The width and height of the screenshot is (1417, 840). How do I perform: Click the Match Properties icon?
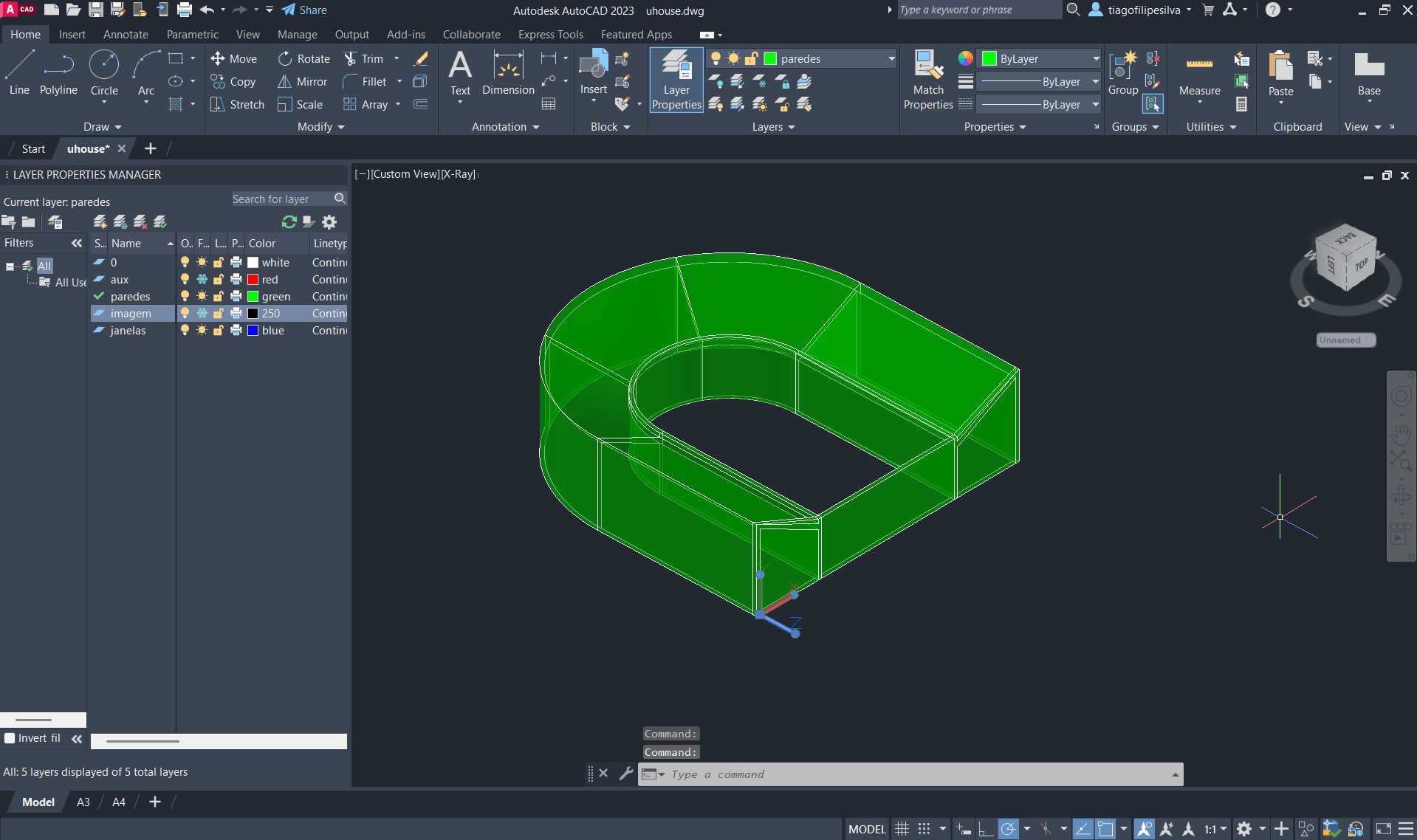[928, 65]
